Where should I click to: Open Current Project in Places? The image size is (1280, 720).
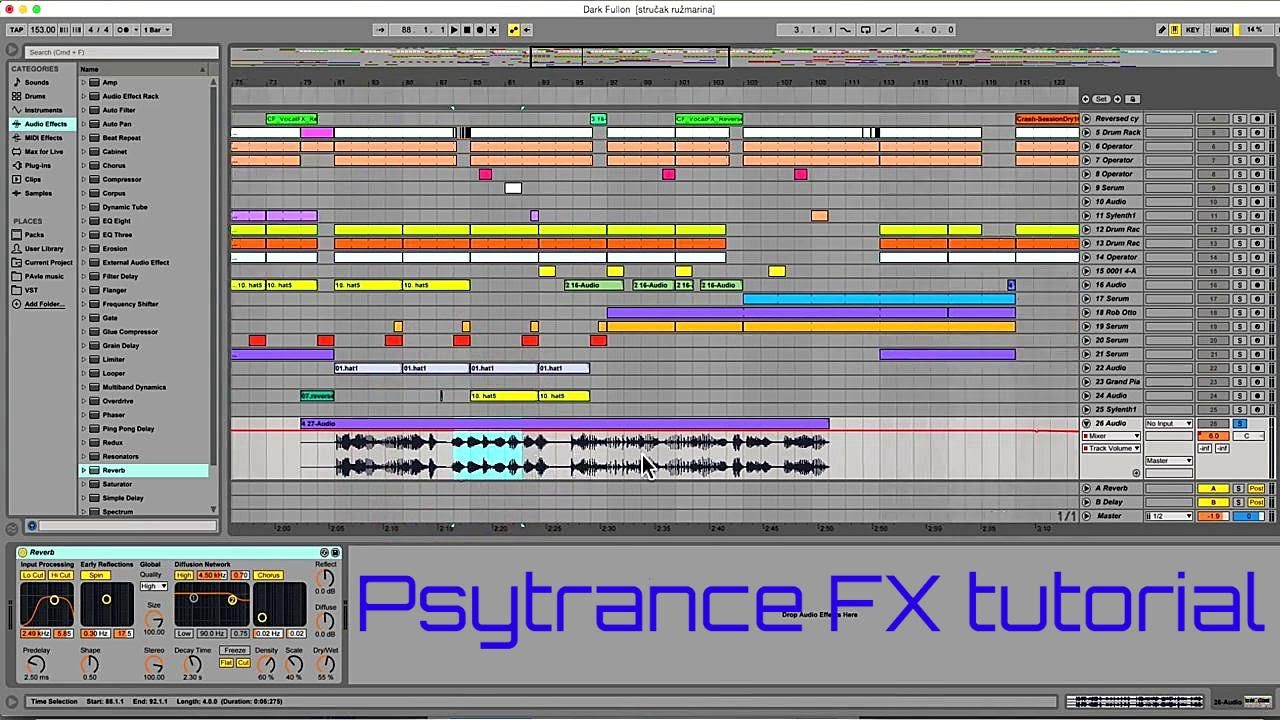pos(47,263)
